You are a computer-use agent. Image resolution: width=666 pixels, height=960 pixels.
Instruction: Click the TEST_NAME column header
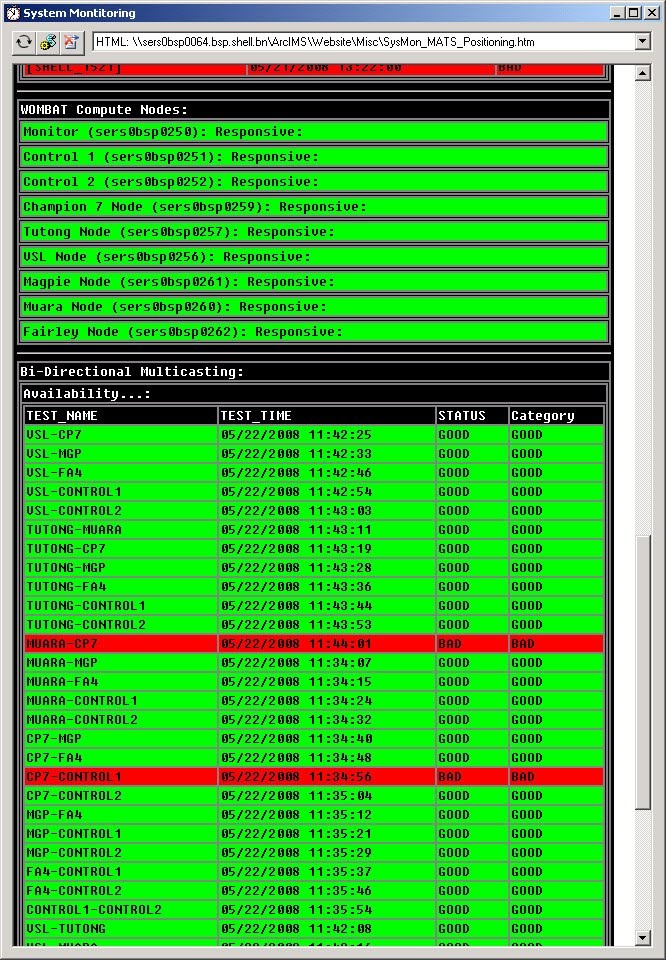[62, 416]
